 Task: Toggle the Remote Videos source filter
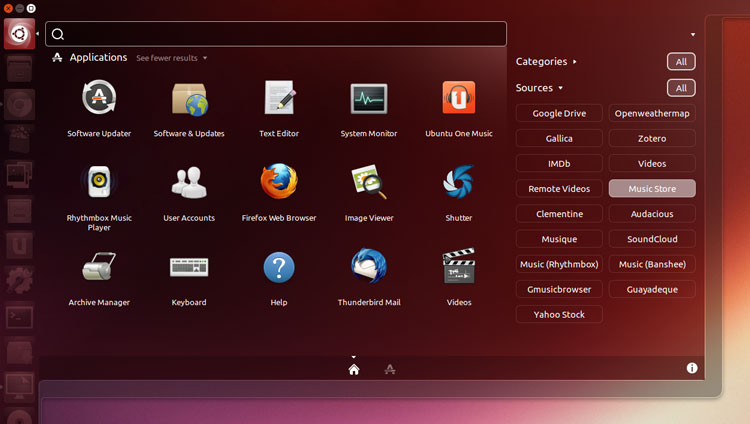coord(559,189)
